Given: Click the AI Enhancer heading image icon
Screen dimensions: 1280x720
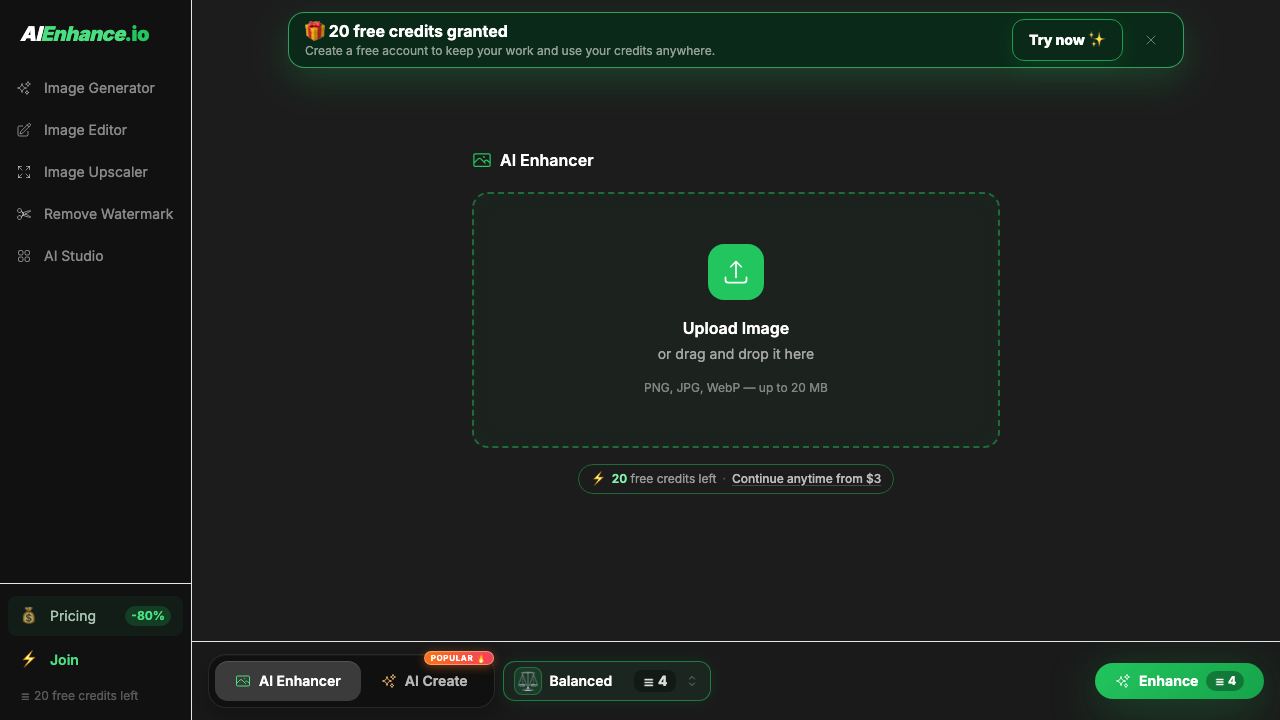Looking at the screenshot, I should click(482, 160).
